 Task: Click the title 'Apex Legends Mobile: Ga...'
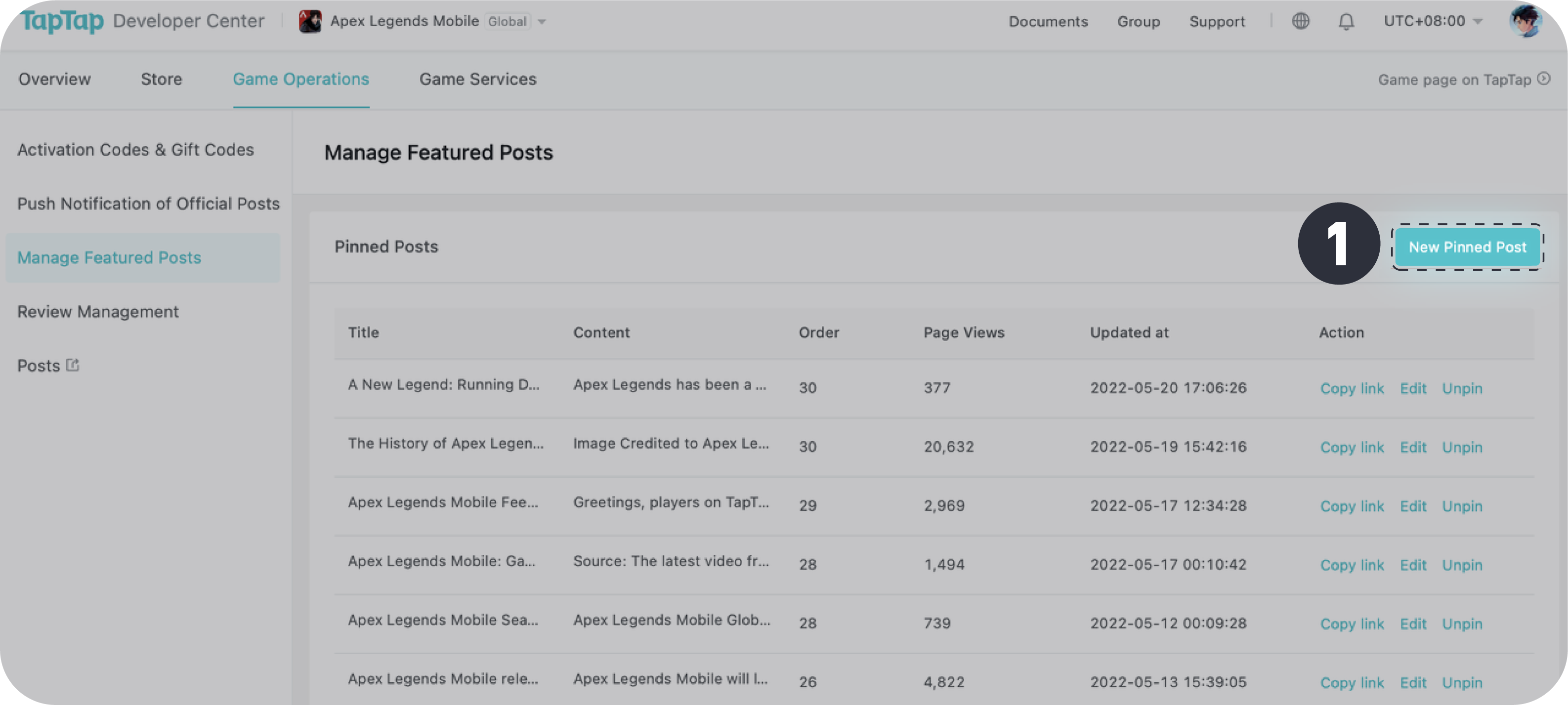(441, 561)
